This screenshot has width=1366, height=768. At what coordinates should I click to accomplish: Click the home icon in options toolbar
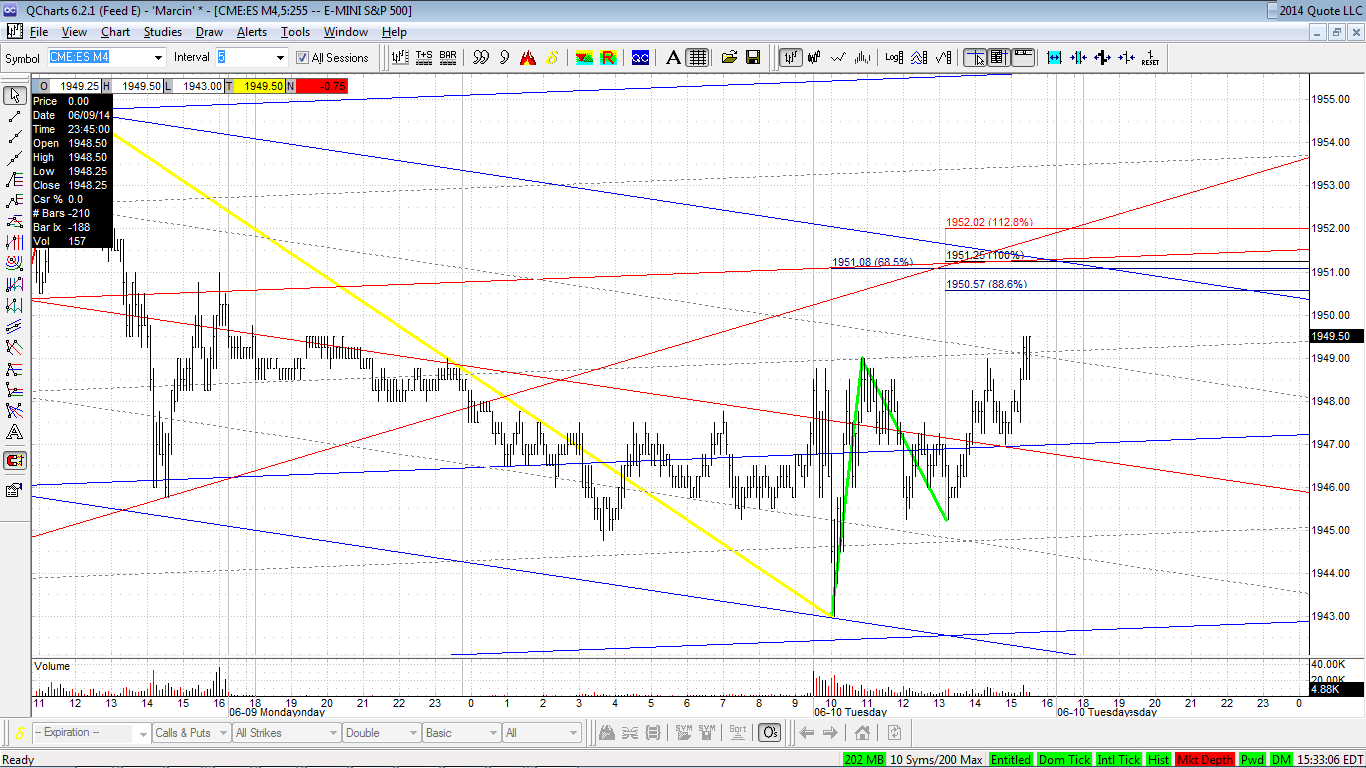tap(862, 733)
